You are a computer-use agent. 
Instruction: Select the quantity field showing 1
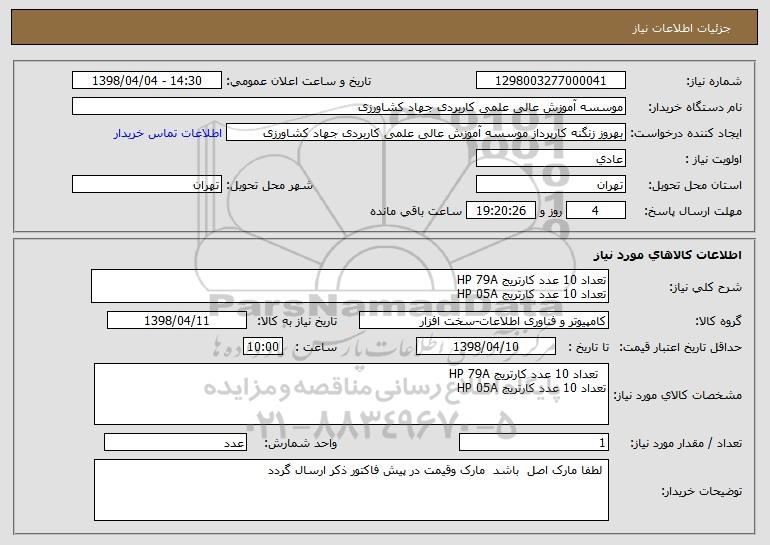534,443
